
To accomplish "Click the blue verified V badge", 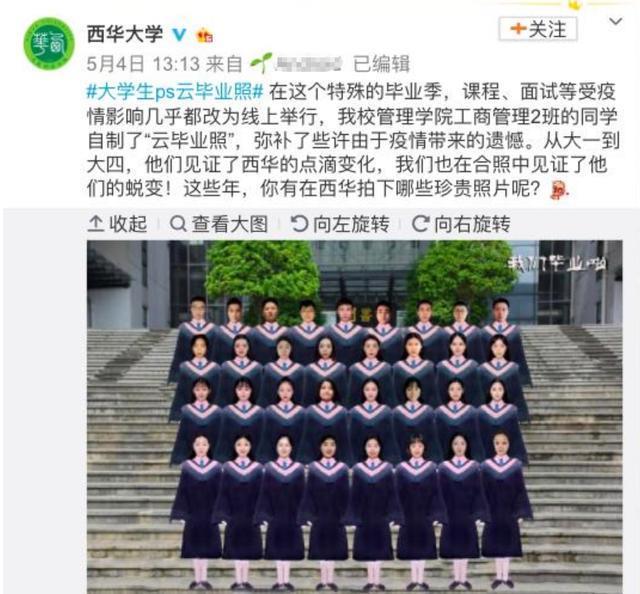I will [x=179, y=35].
